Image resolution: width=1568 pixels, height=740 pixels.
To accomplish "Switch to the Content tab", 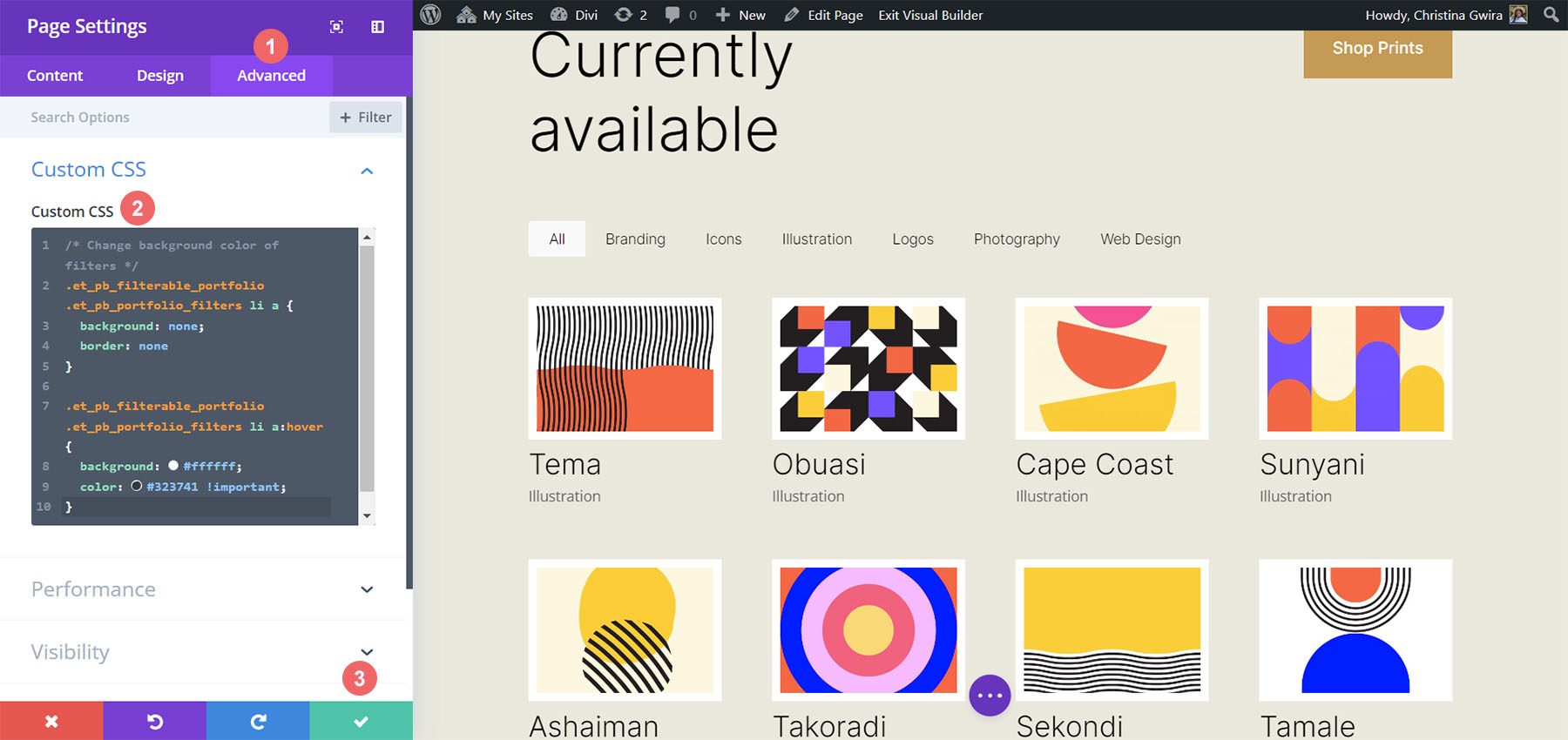I will click(x=55, y=76).
